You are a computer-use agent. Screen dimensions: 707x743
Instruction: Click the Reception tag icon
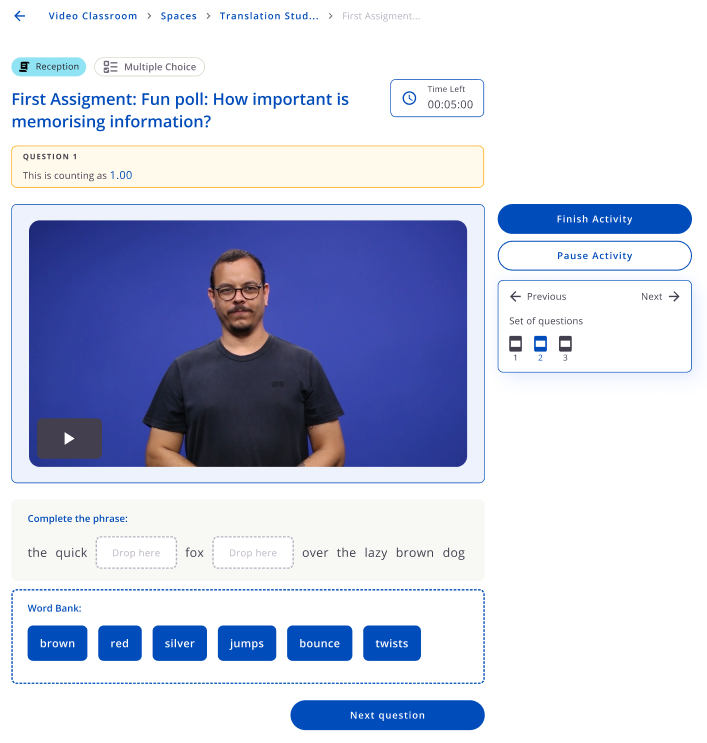[24, 67]
